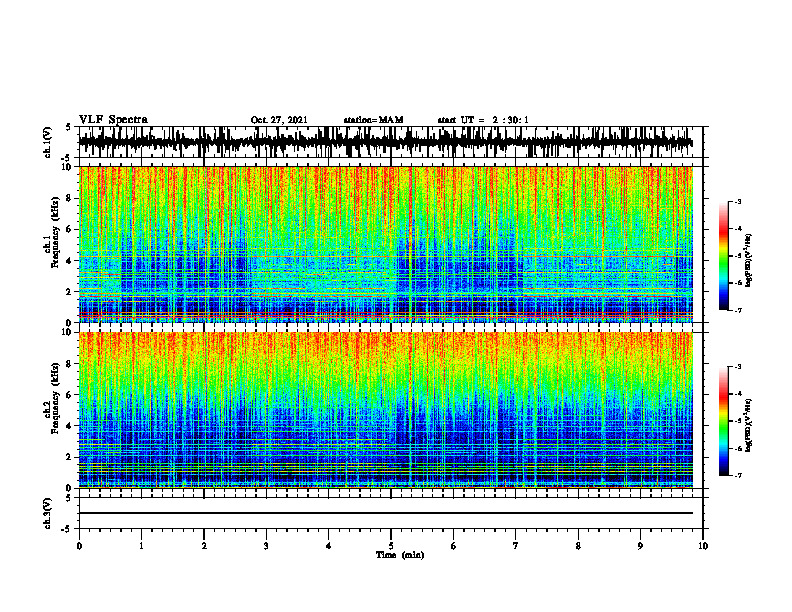The height and width of the screenshot is (612, 792).
Task: Click the "ch.3(V)" axis label
Action: [x=48, y=513]
